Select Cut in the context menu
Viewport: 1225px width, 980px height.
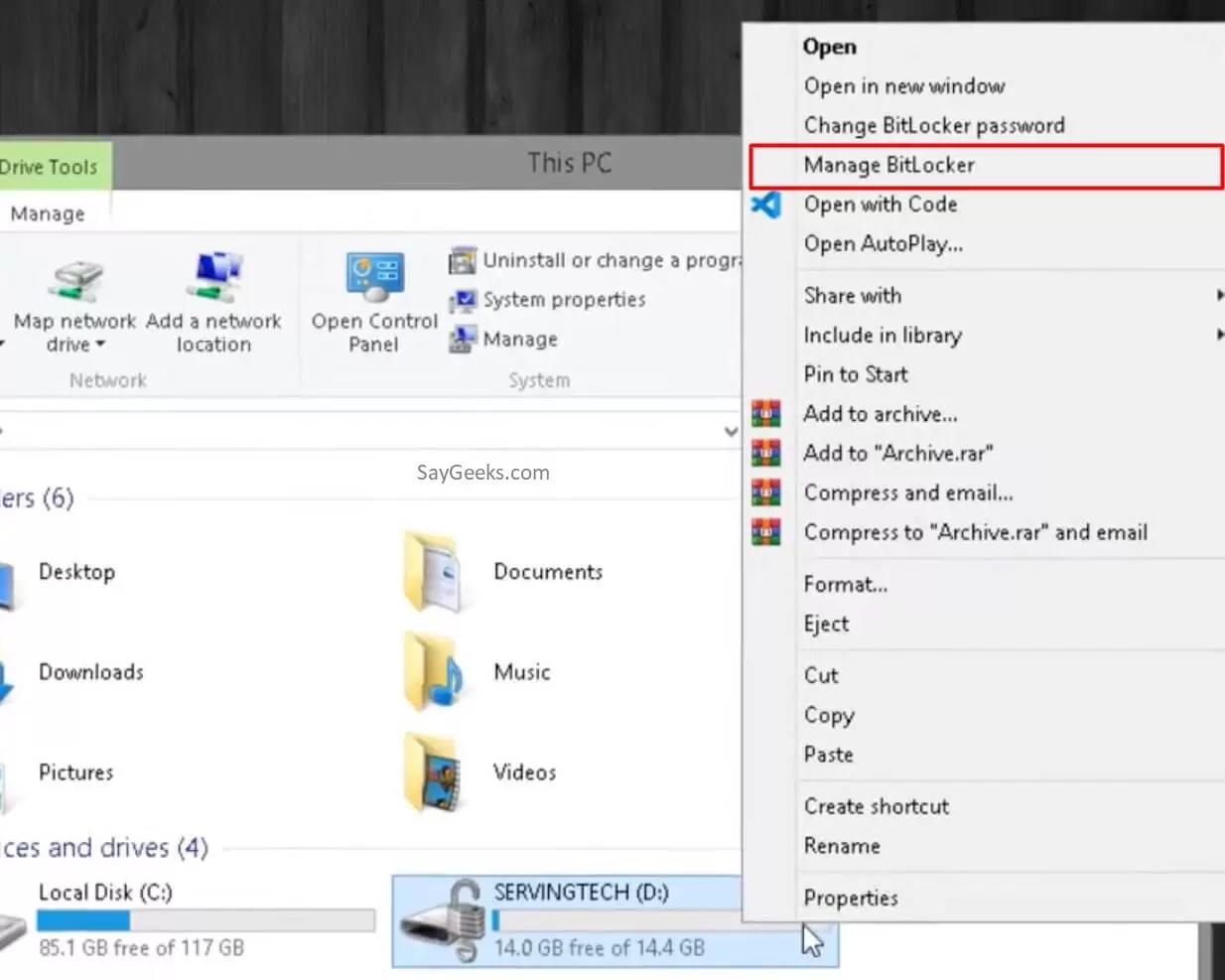(821, 676)
